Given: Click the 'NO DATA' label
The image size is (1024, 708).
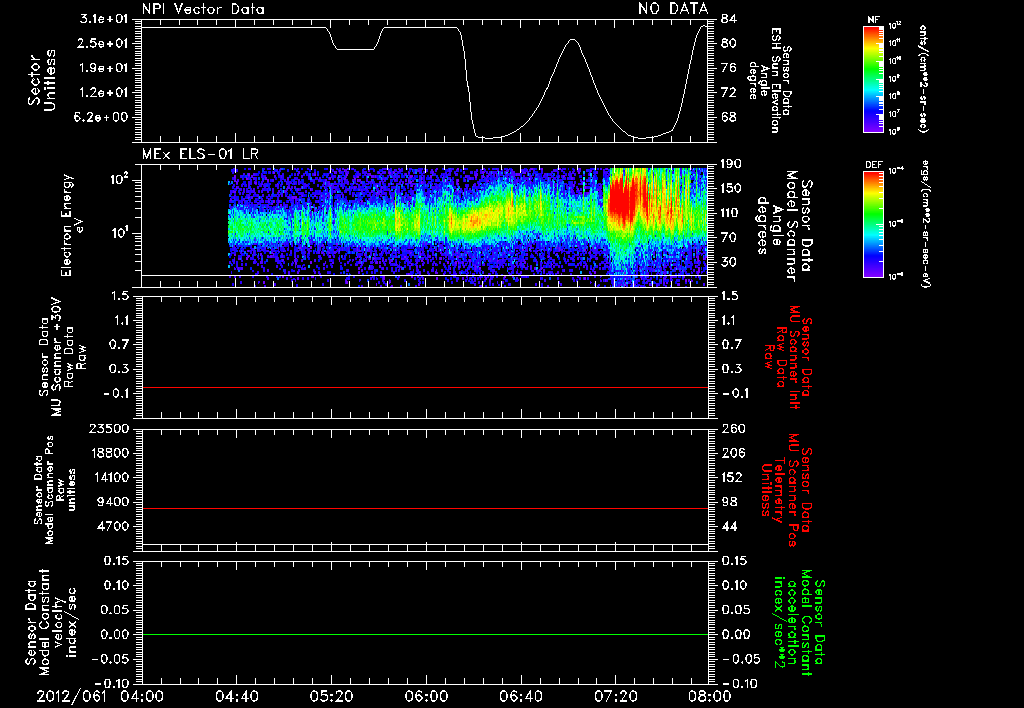Looking at the screenshot, I should click(x=673, y=9).
